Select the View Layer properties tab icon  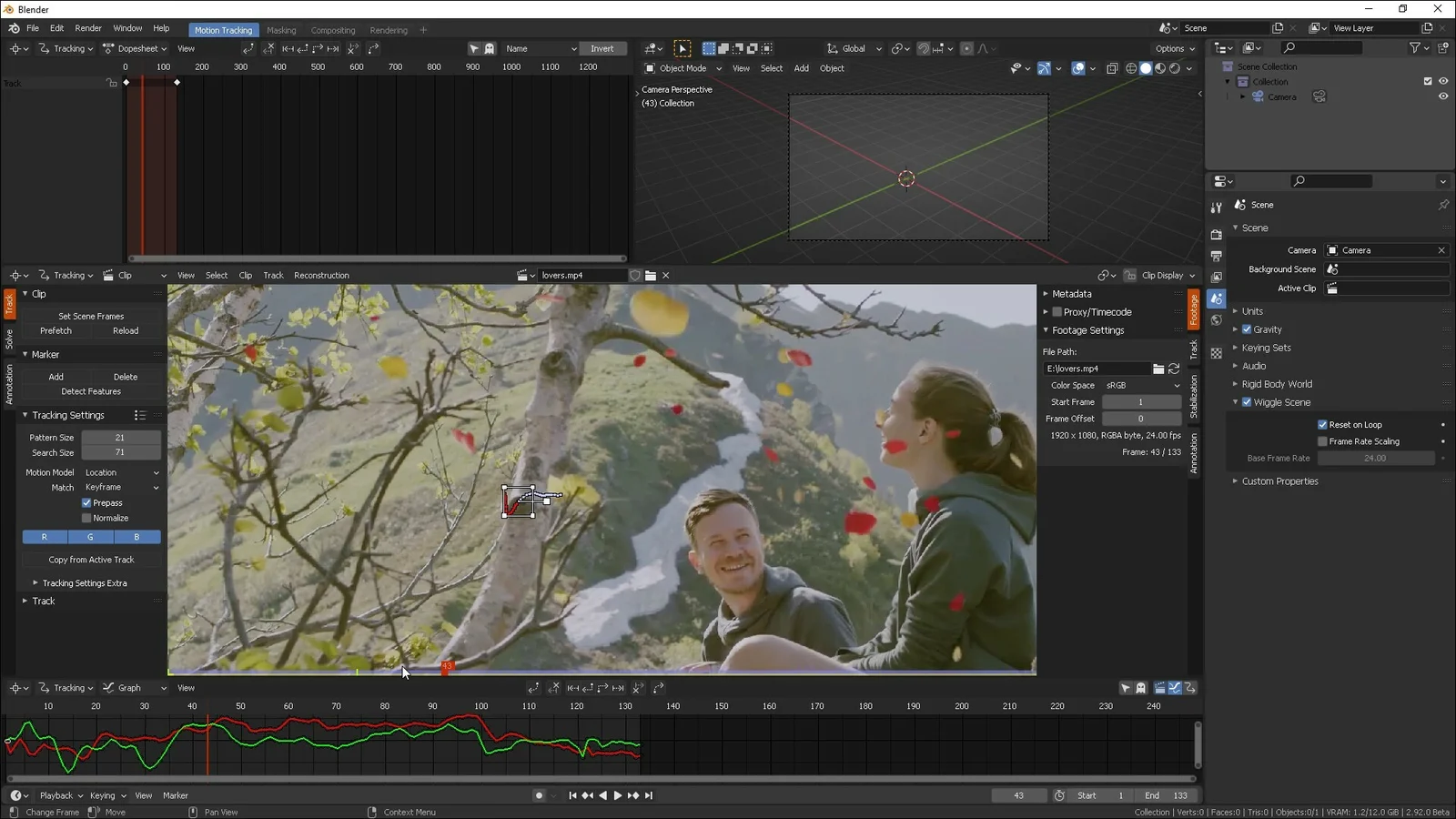click(x=1217, y=278)
